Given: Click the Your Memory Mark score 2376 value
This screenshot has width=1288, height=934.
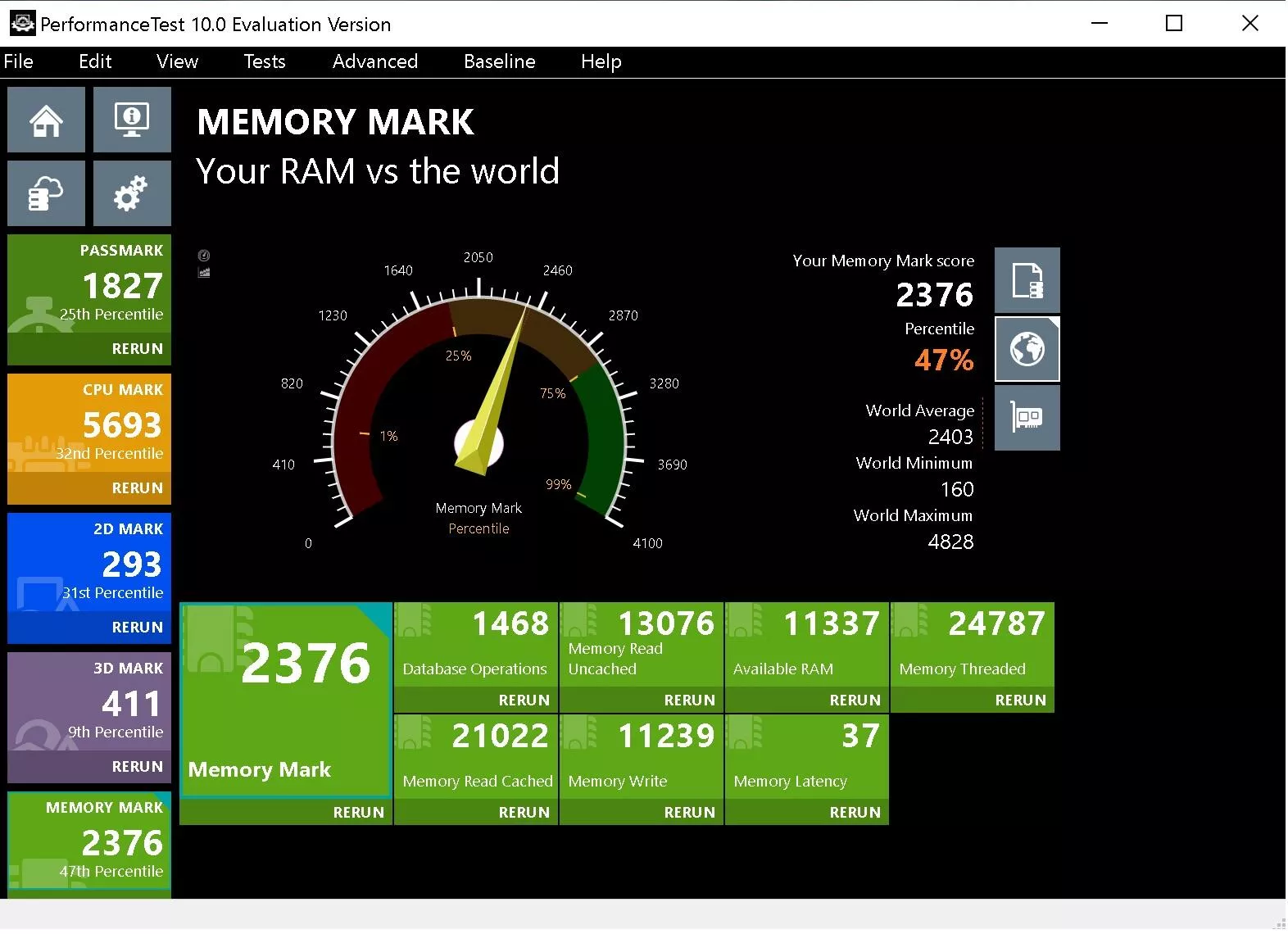Looking at the screenshot, I should tap(935, 295).
